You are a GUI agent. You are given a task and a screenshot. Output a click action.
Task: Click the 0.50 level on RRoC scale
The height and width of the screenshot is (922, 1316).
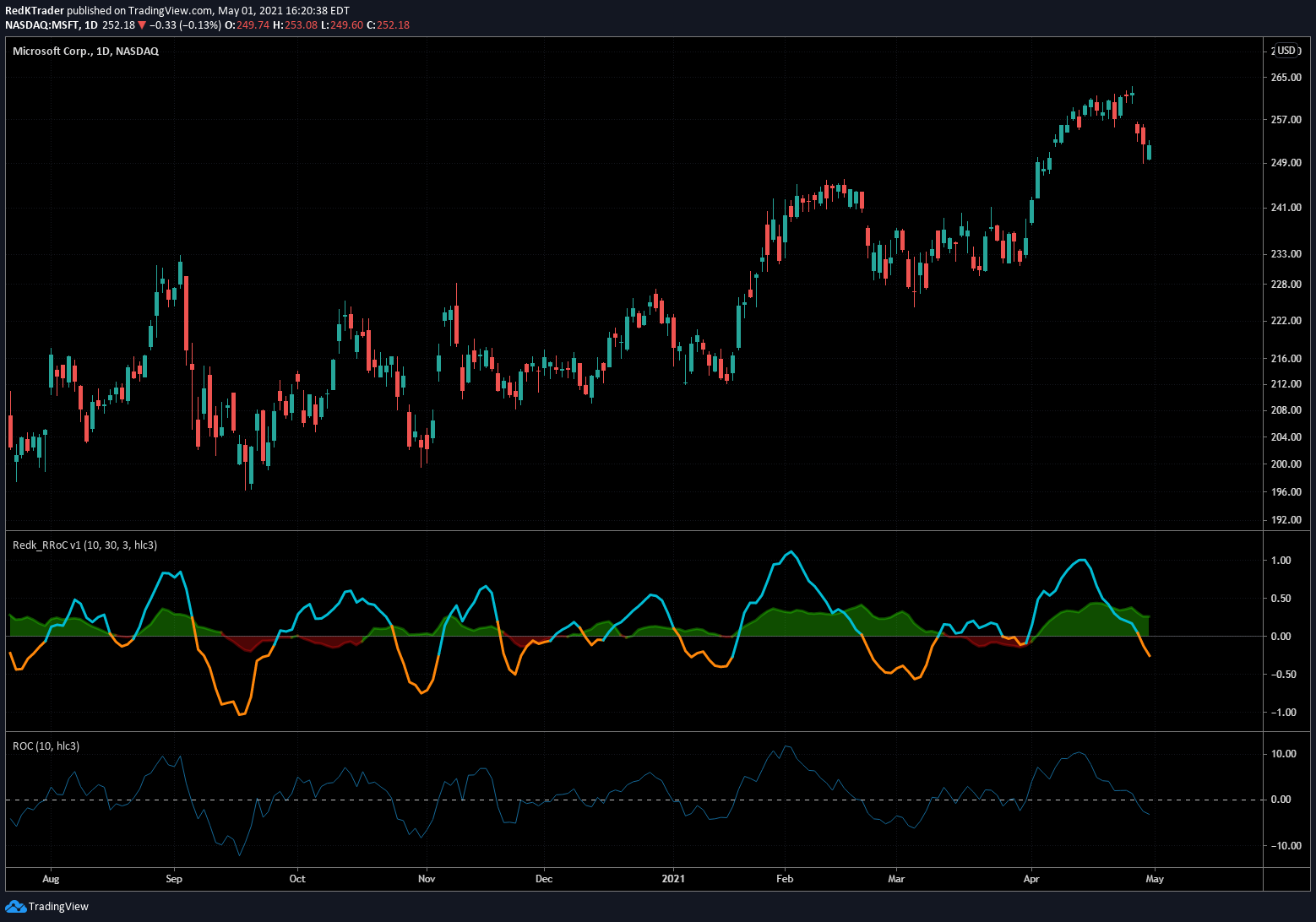(x=1281, y=599)
